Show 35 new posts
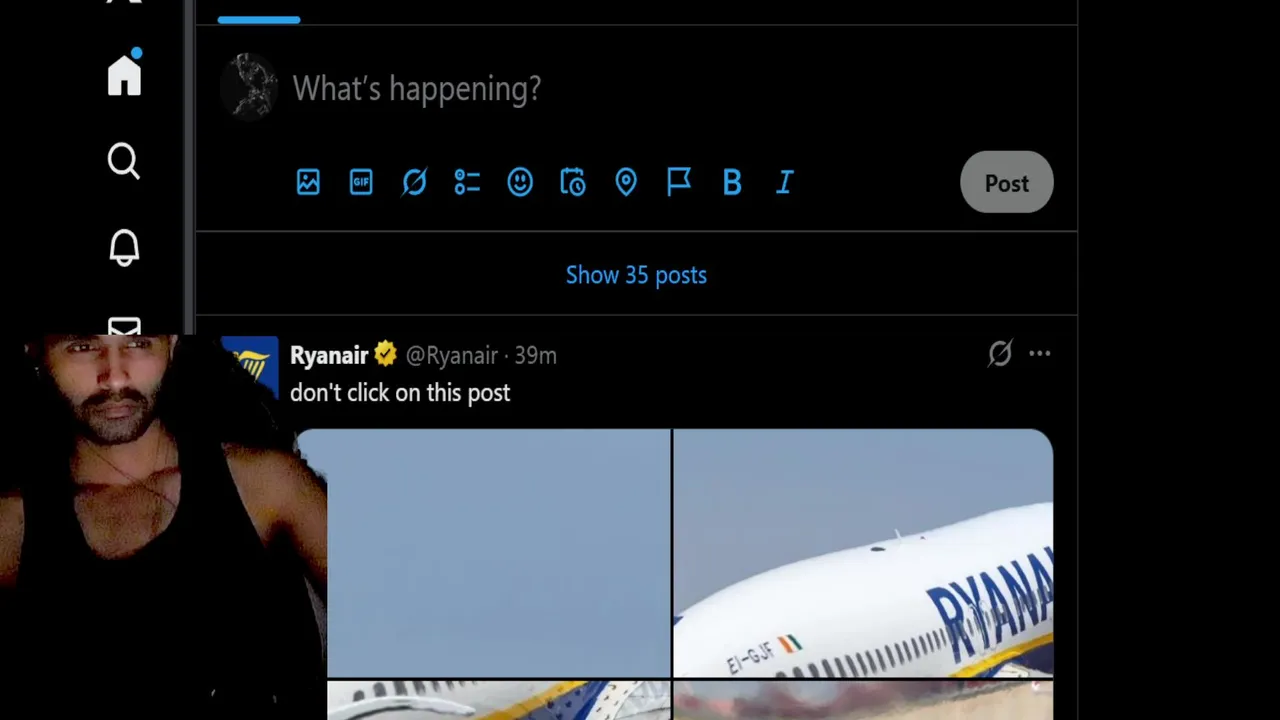The width and height of the screenshot is (1280, 720). click(x=636, y=275)
